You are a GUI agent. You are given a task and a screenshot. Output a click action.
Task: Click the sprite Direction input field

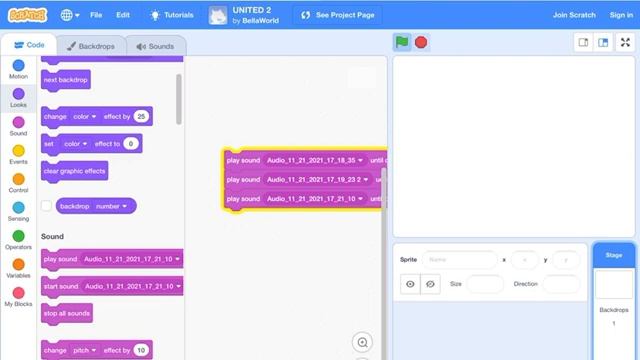tap(561, 284)
